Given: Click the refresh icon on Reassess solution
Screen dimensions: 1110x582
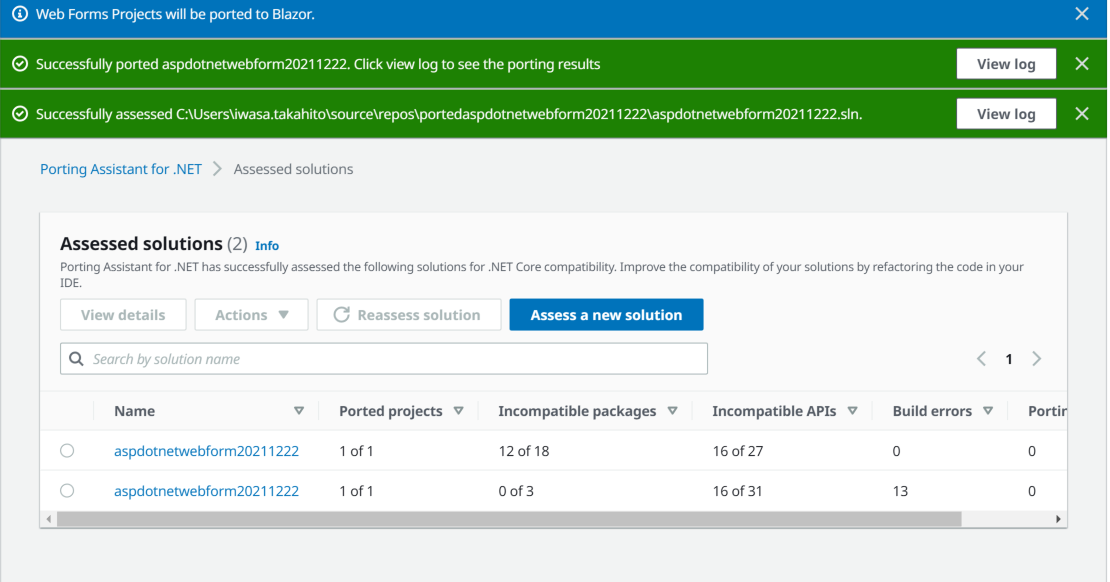Looking at the screenshot, I should click(x=340, y=314).
